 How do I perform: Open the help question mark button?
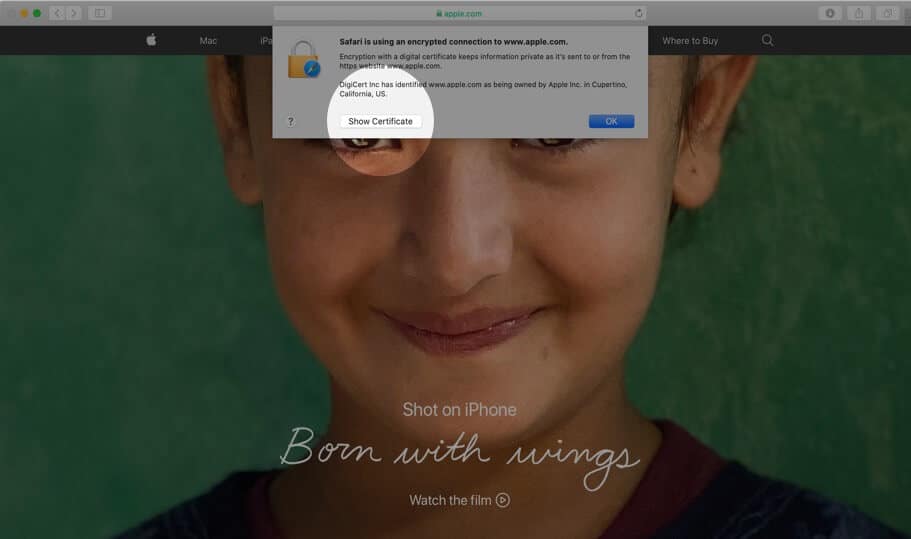coord(291,121)
